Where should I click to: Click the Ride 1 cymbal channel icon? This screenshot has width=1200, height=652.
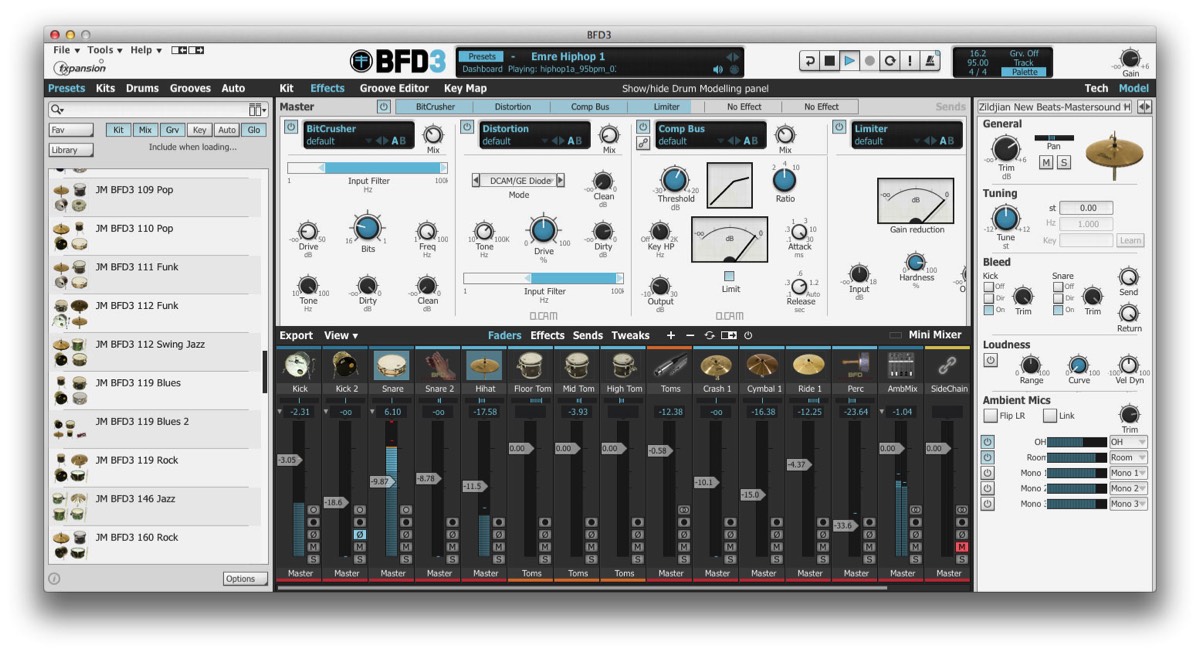pos(809,366)
